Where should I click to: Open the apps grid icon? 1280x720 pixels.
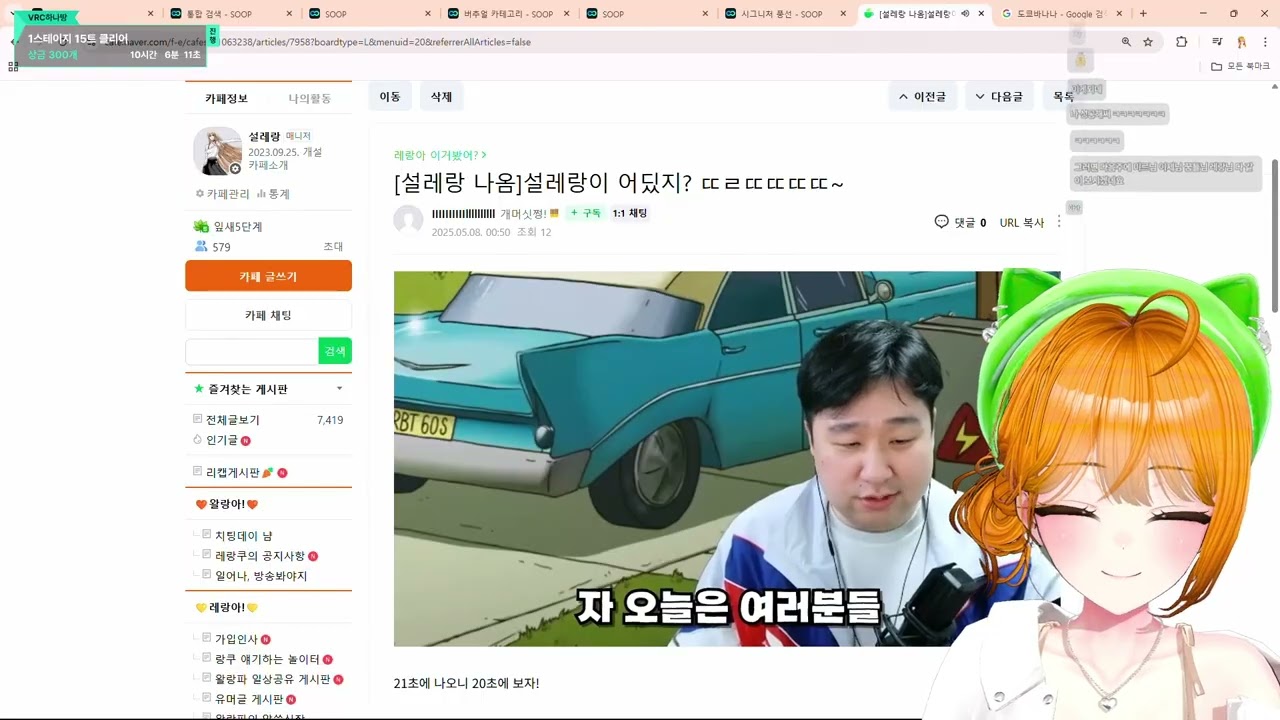pos(13,66)
